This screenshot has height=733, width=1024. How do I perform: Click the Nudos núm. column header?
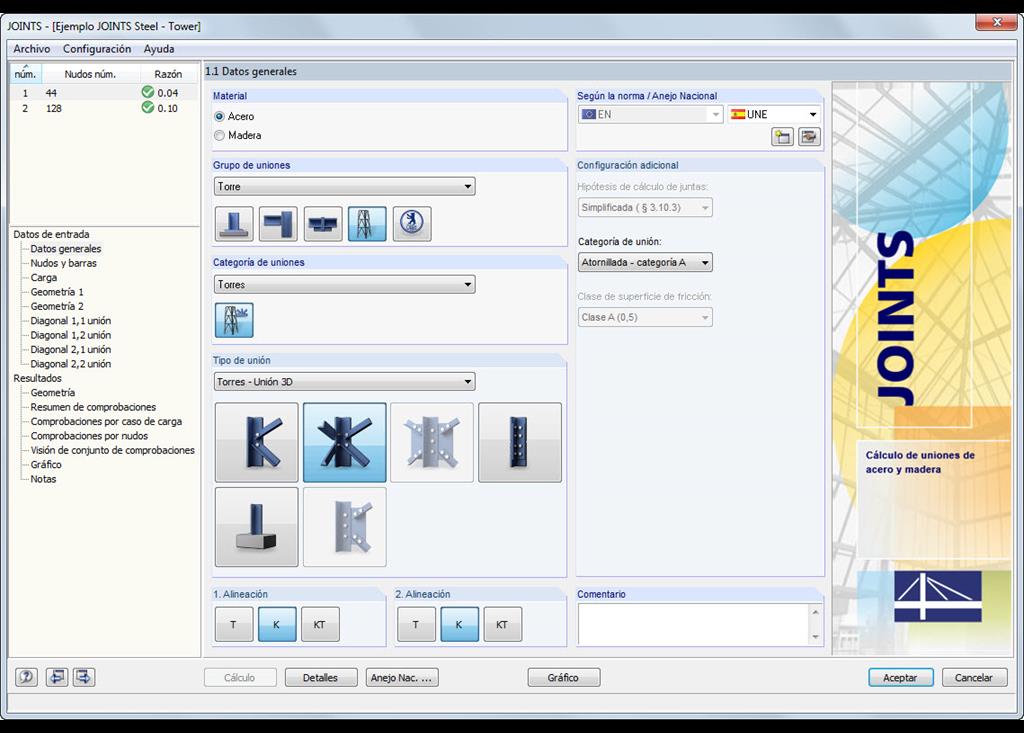90,74
